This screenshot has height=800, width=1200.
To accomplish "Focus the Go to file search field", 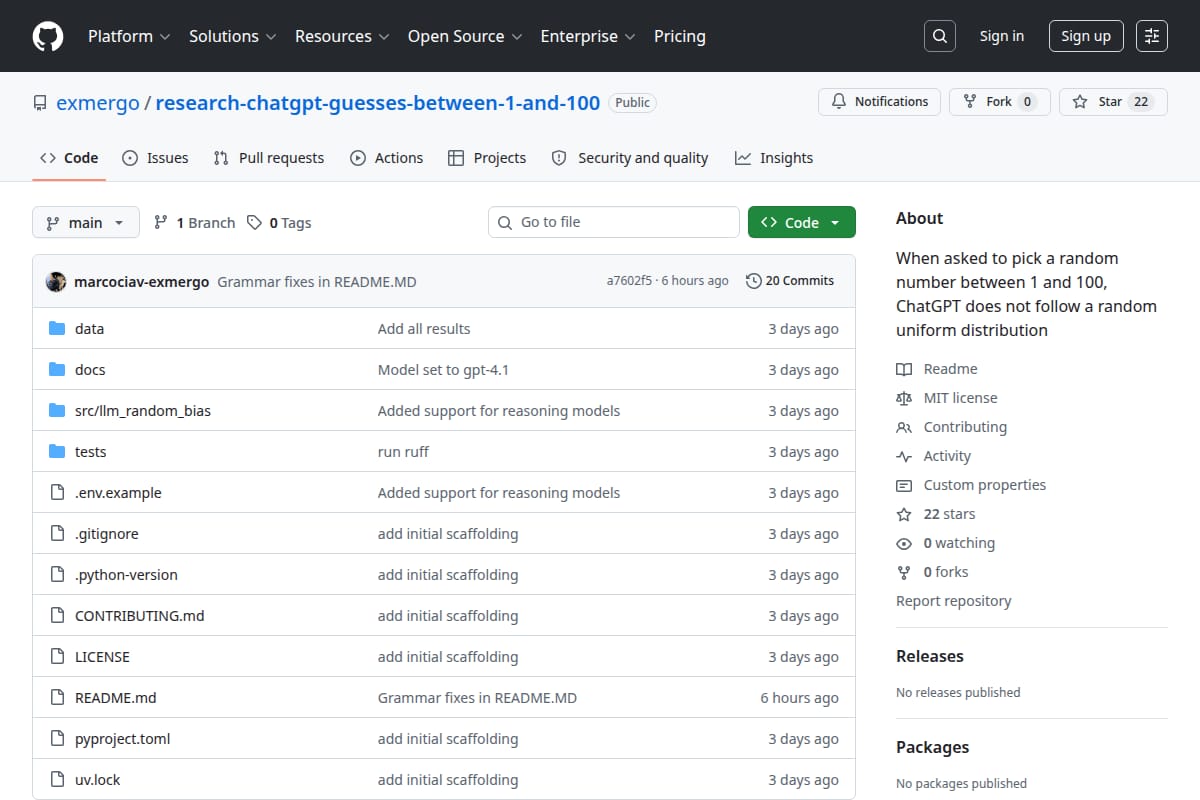I will point(614,222).
